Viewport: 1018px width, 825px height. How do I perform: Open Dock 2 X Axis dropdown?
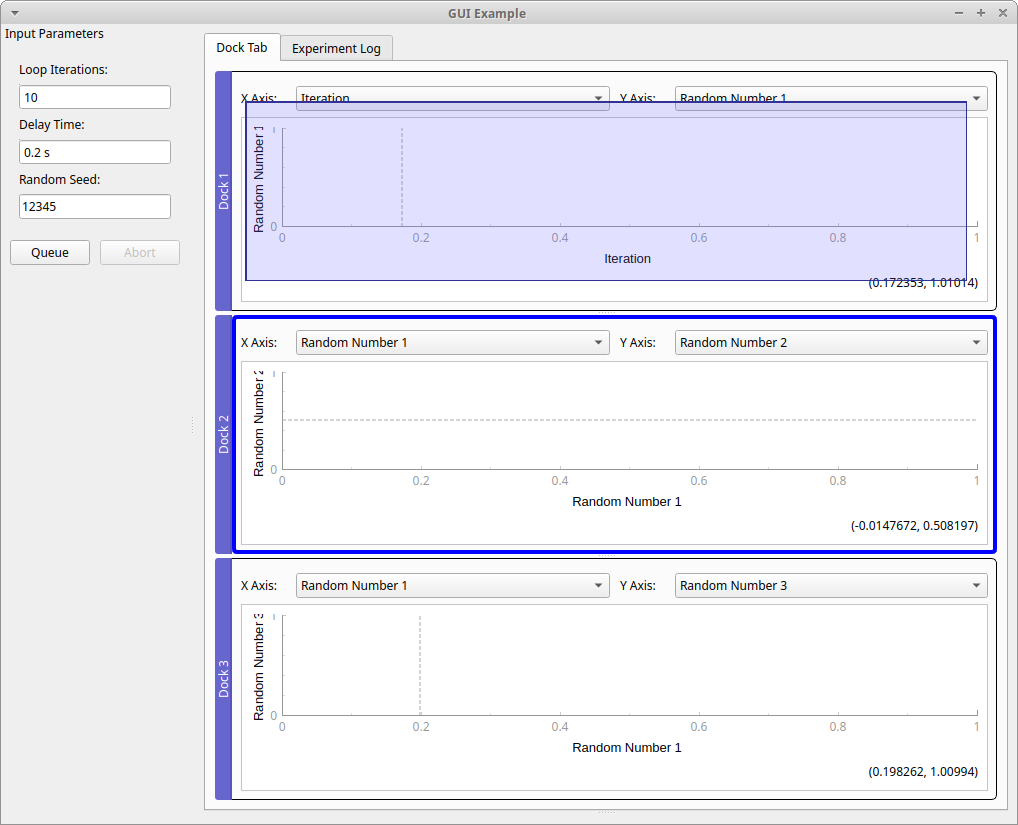pos(452,342)
